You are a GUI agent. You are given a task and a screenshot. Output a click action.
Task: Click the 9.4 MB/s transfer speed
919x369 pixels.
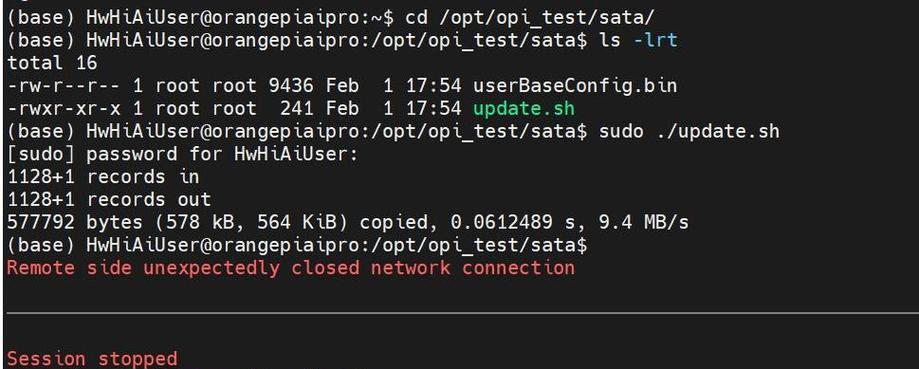[x=644, y=223]
